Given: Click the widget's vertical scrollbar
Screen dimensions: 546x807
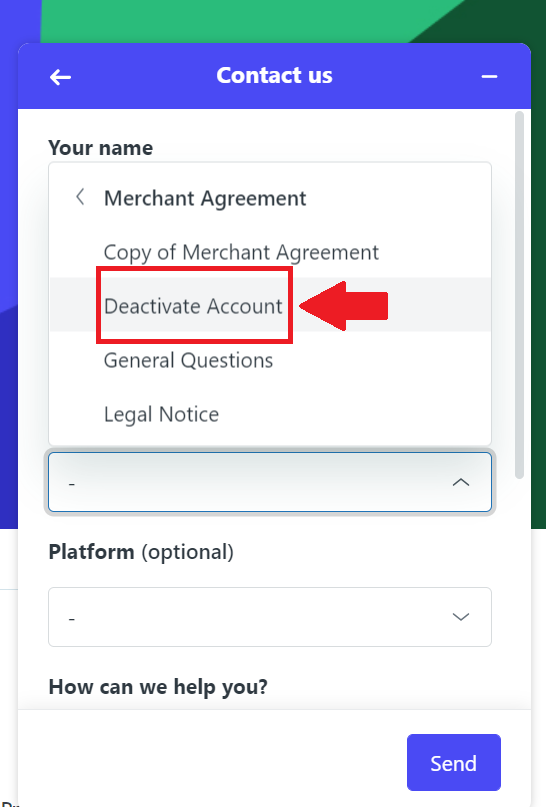Looking at the screenshot, I should point(519,295).
